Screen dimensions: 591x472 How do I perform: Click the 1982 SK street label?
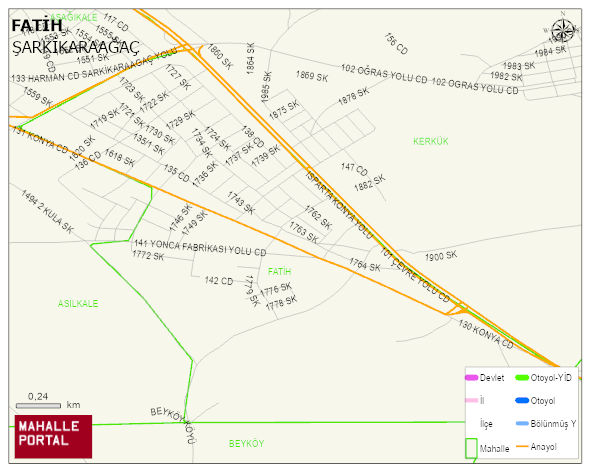pyautogui.click(x=506, y=76)
